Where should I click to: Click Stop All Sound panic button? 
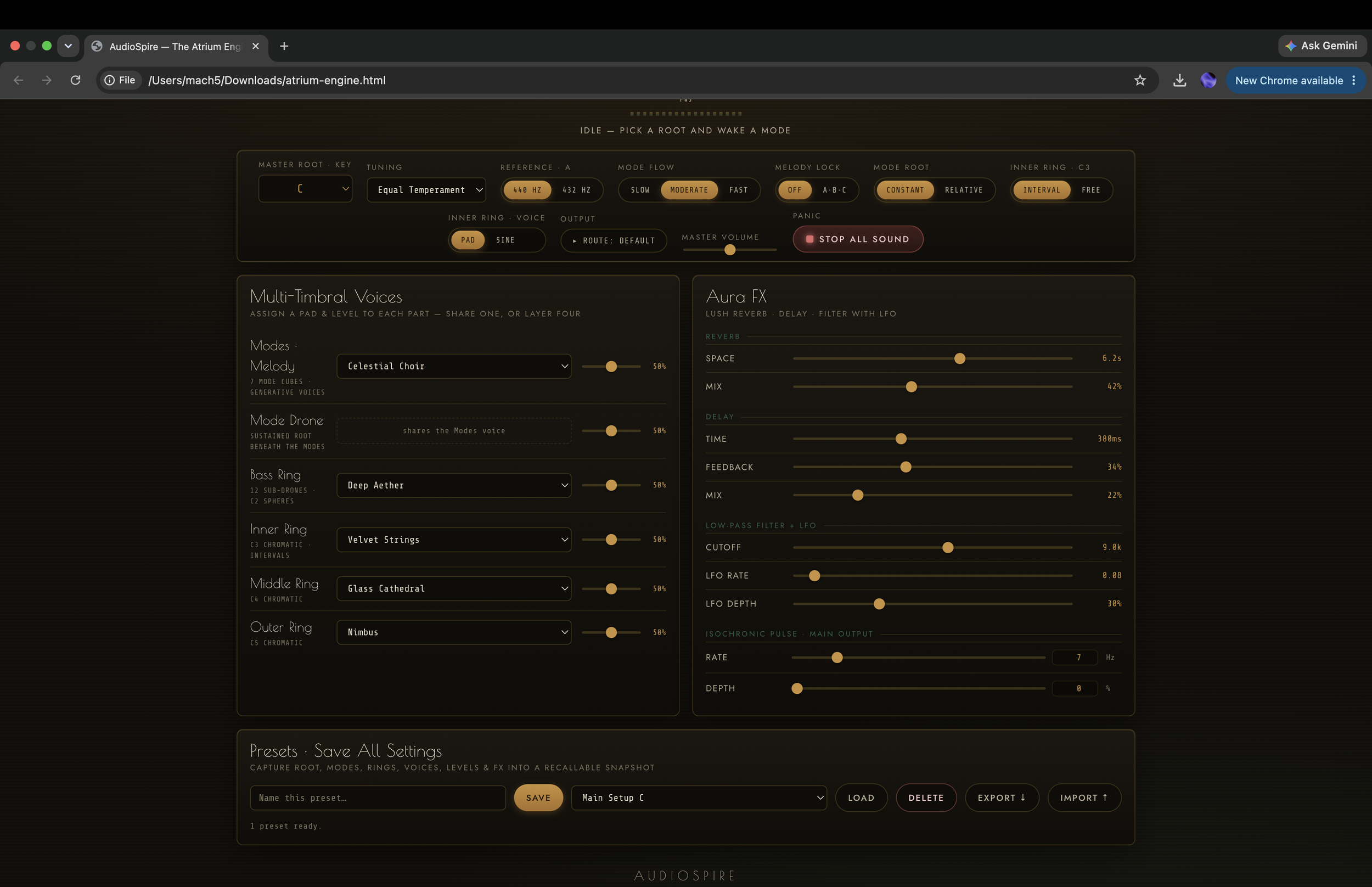coord(858,239)
